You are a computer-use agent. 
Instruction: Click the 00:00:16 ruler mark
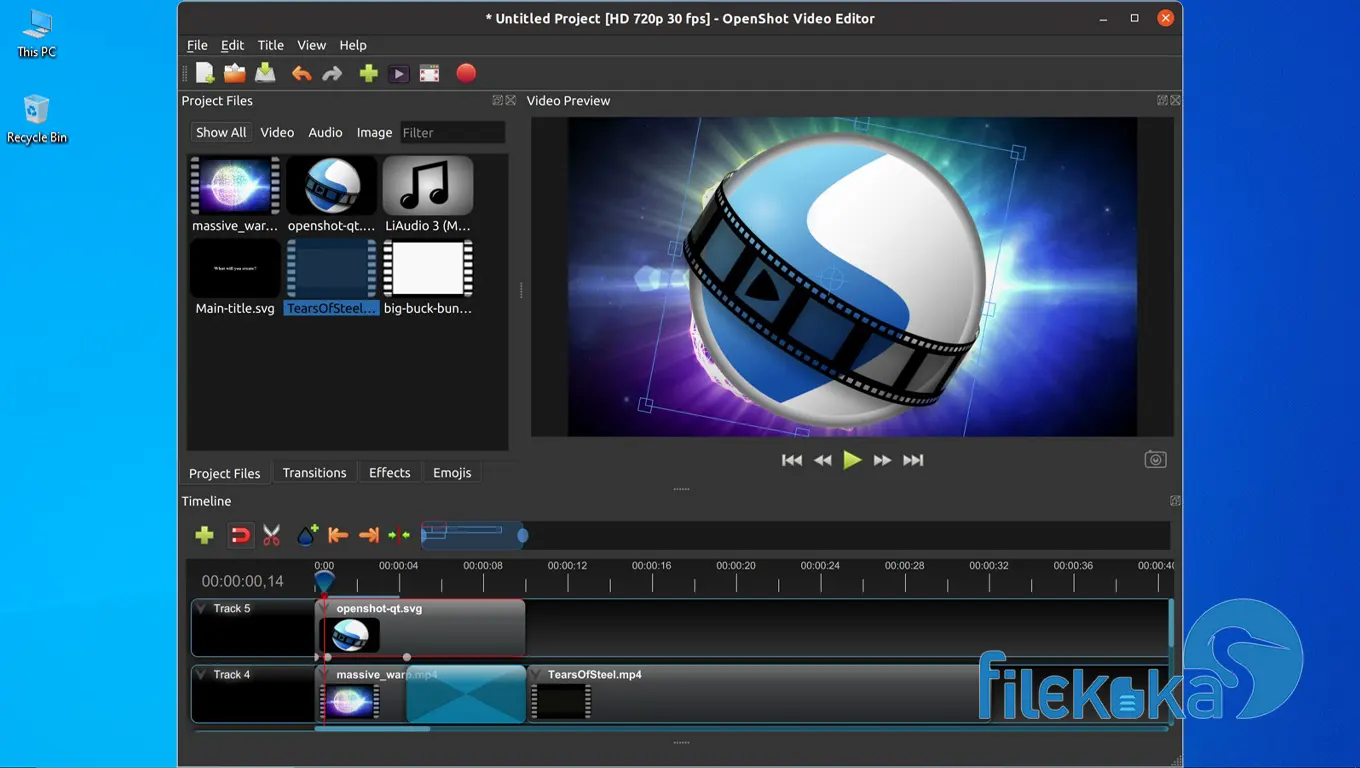coord(652,566)
